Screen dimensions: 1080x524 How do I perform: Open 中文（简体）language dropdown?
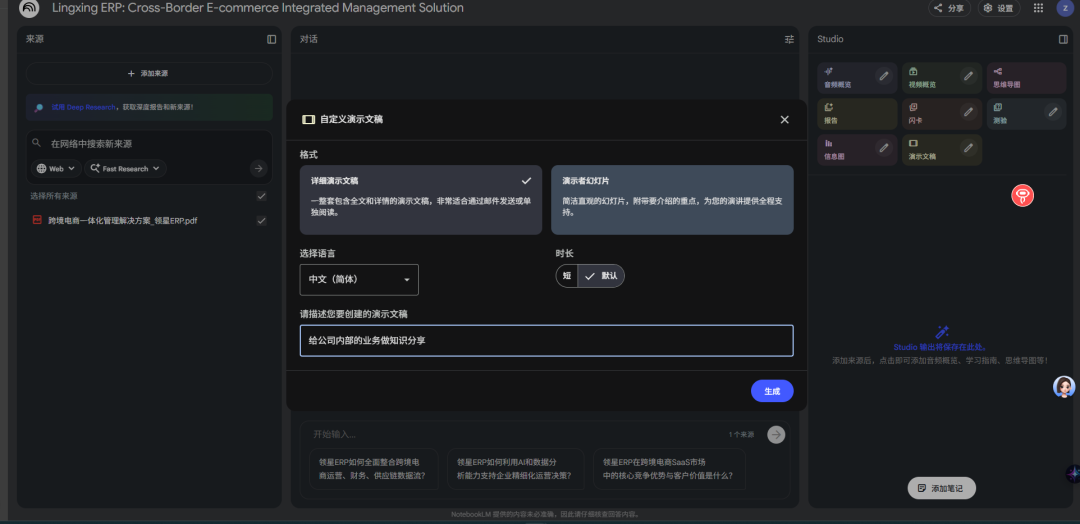click(359, 280)
